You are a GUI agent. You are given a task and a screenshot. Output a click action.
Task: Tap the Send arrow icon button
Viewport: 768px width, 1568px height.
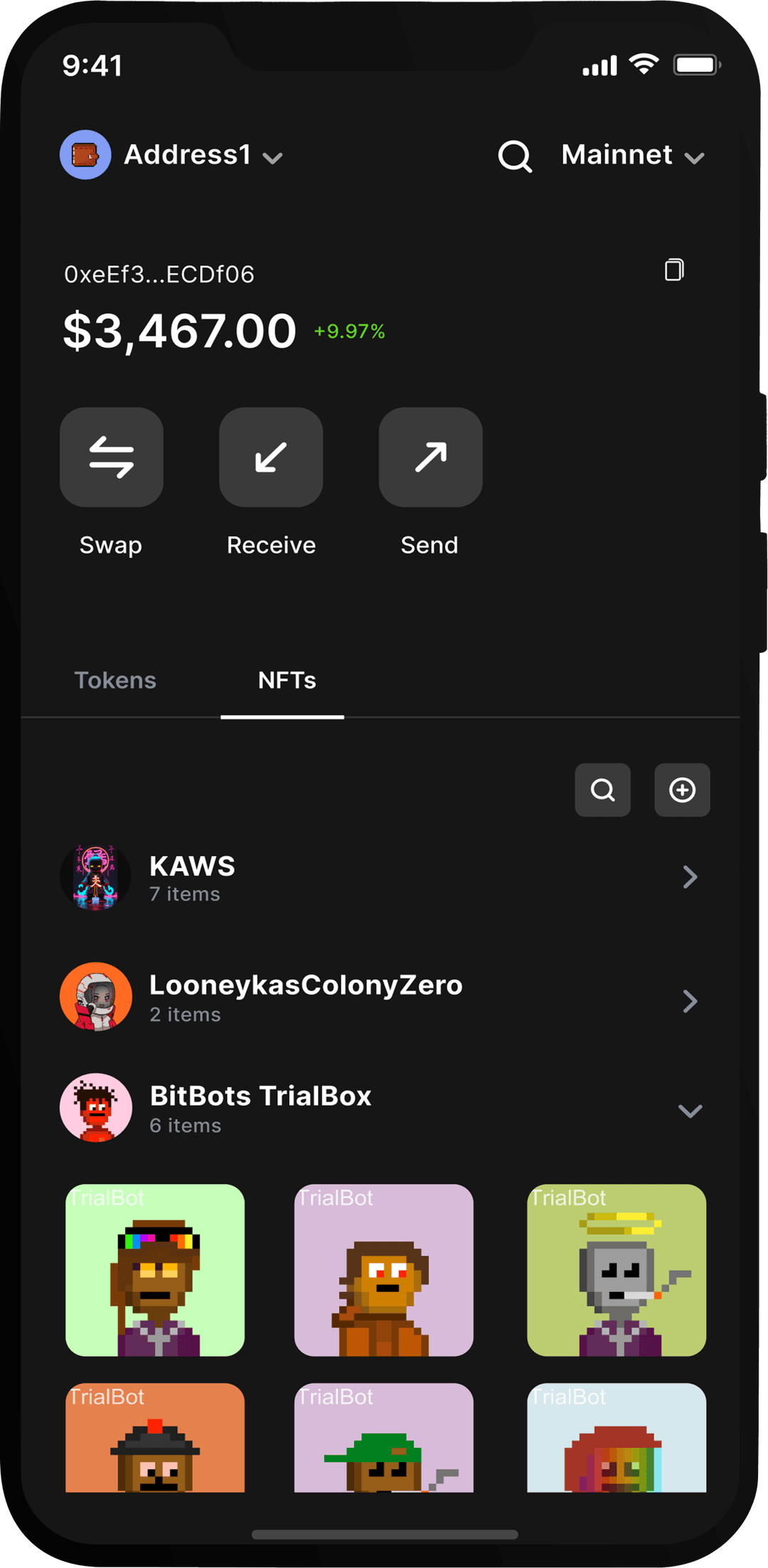(430, 457)
